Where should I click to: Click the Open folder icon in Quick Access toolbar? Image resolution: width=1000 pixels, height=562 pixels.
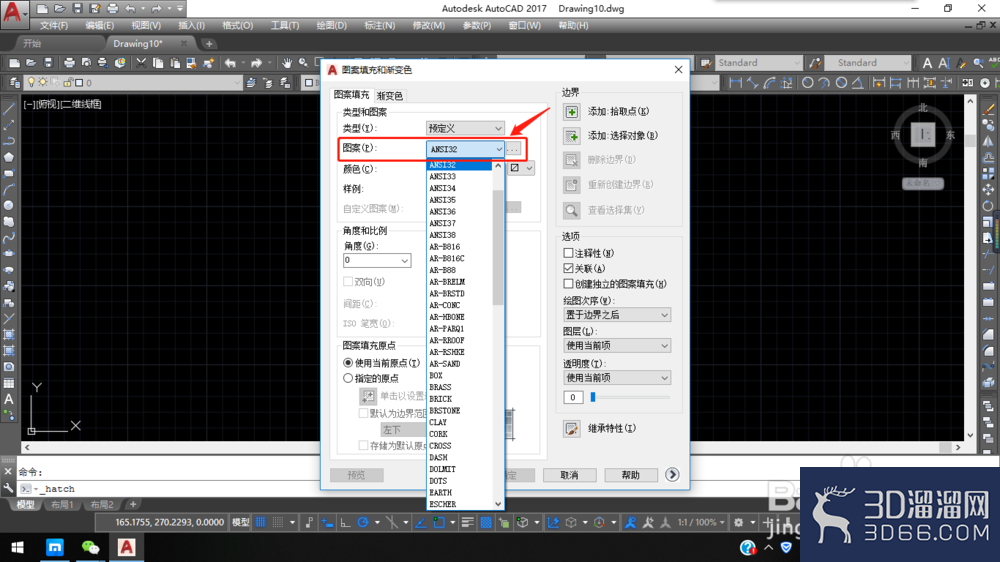(x=59, y=9)
